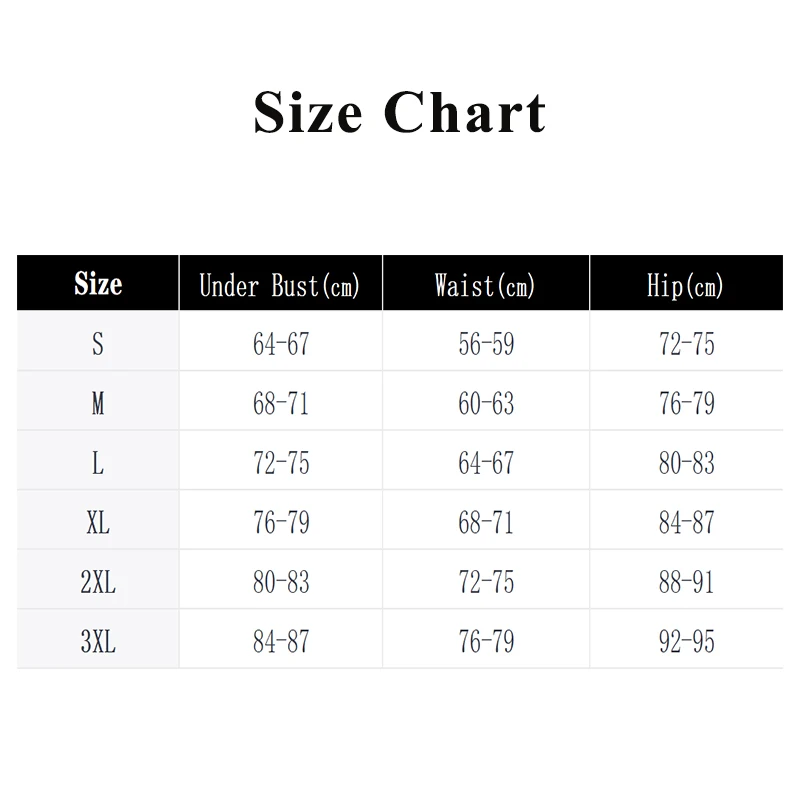Click the 80-83 under bust cell for 2XL
Image resolution: width=800 pixels, height=800 pixels.
[281, 582]
